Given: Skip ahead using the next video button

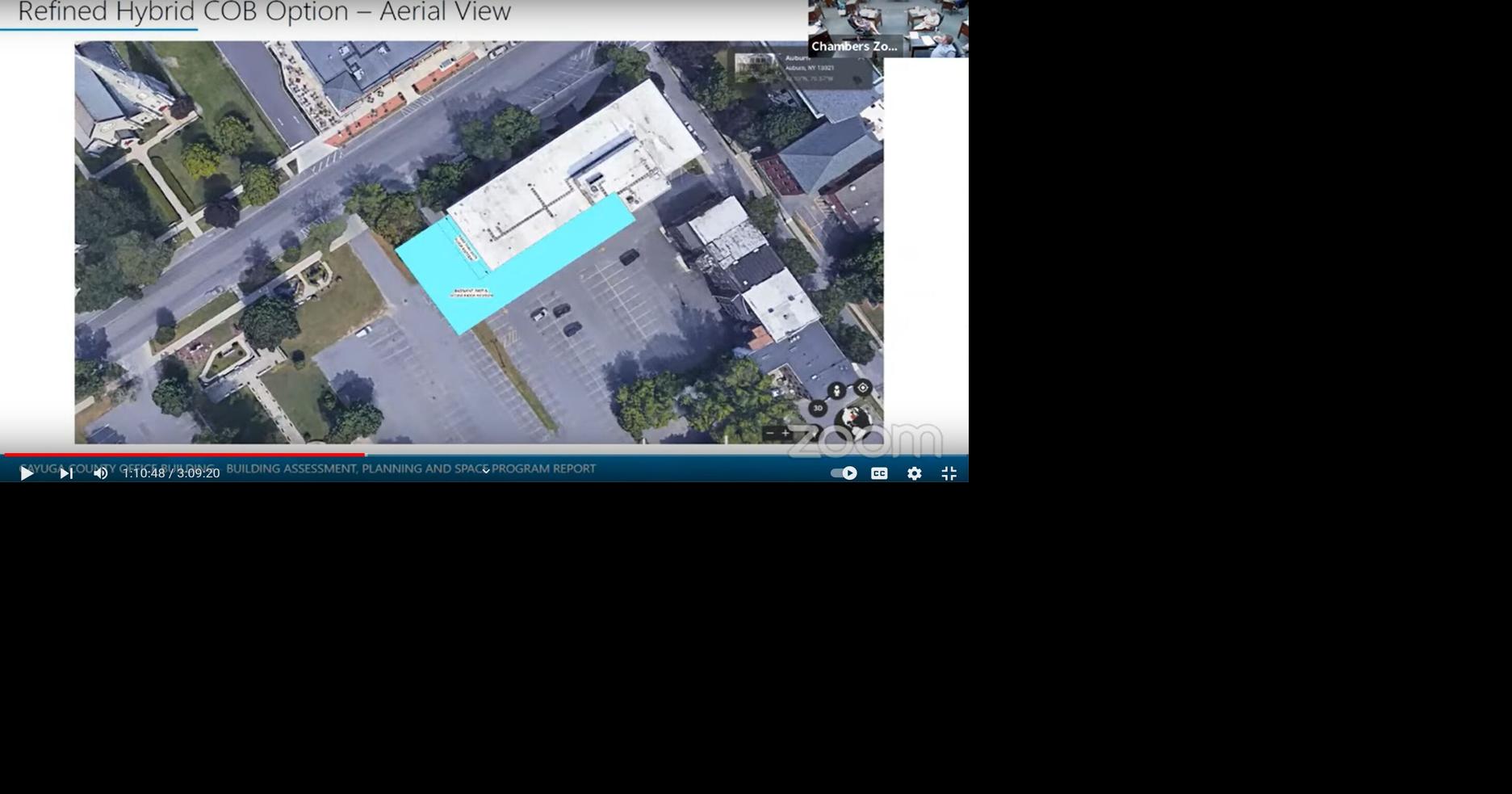Looking at the screenshot, I should pyautogui.click(x=65, y=473).
